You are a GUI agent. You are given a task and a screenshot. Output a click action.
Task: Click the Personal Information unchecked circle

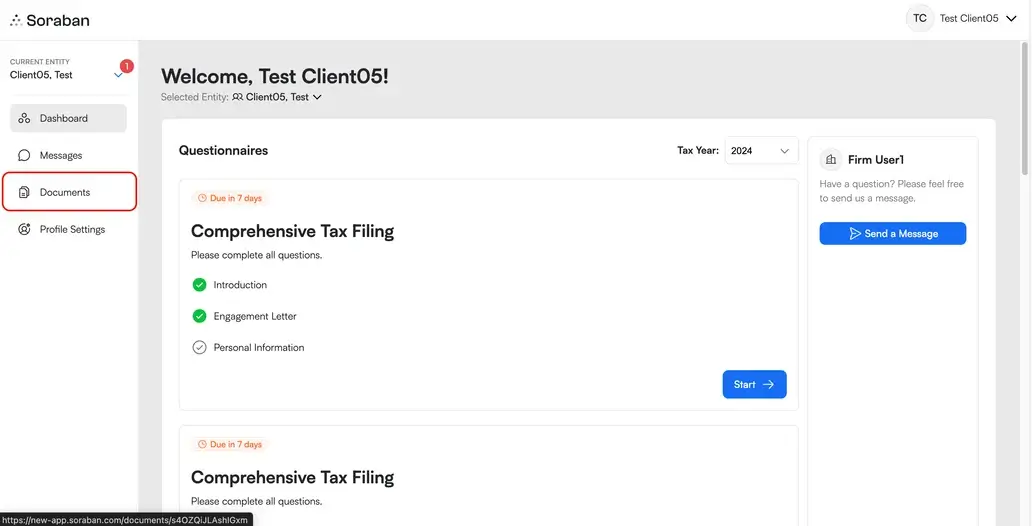199,348
